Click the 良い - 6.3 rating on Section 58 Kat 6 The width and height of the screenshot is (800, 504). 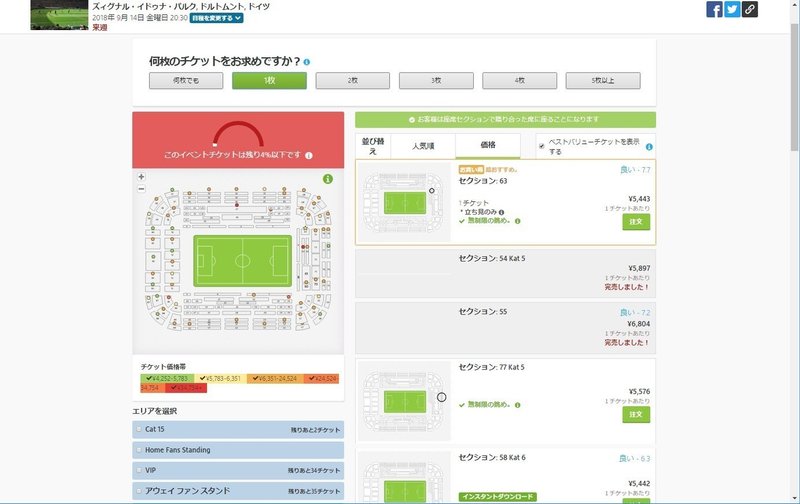click(x=635, y=459)
